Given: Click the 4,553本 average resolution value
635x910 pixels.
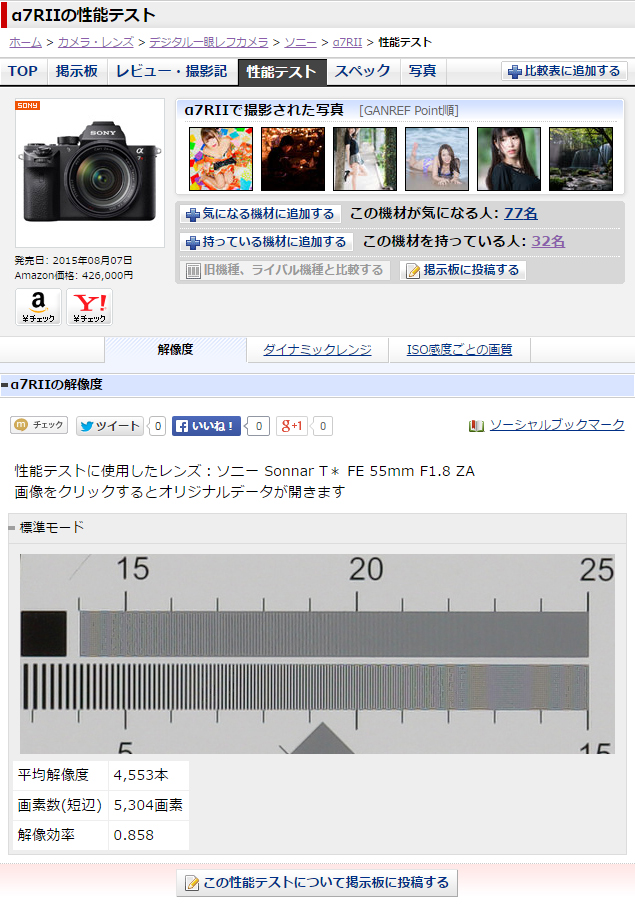Looking at the screenshot, I should point(140,775).
